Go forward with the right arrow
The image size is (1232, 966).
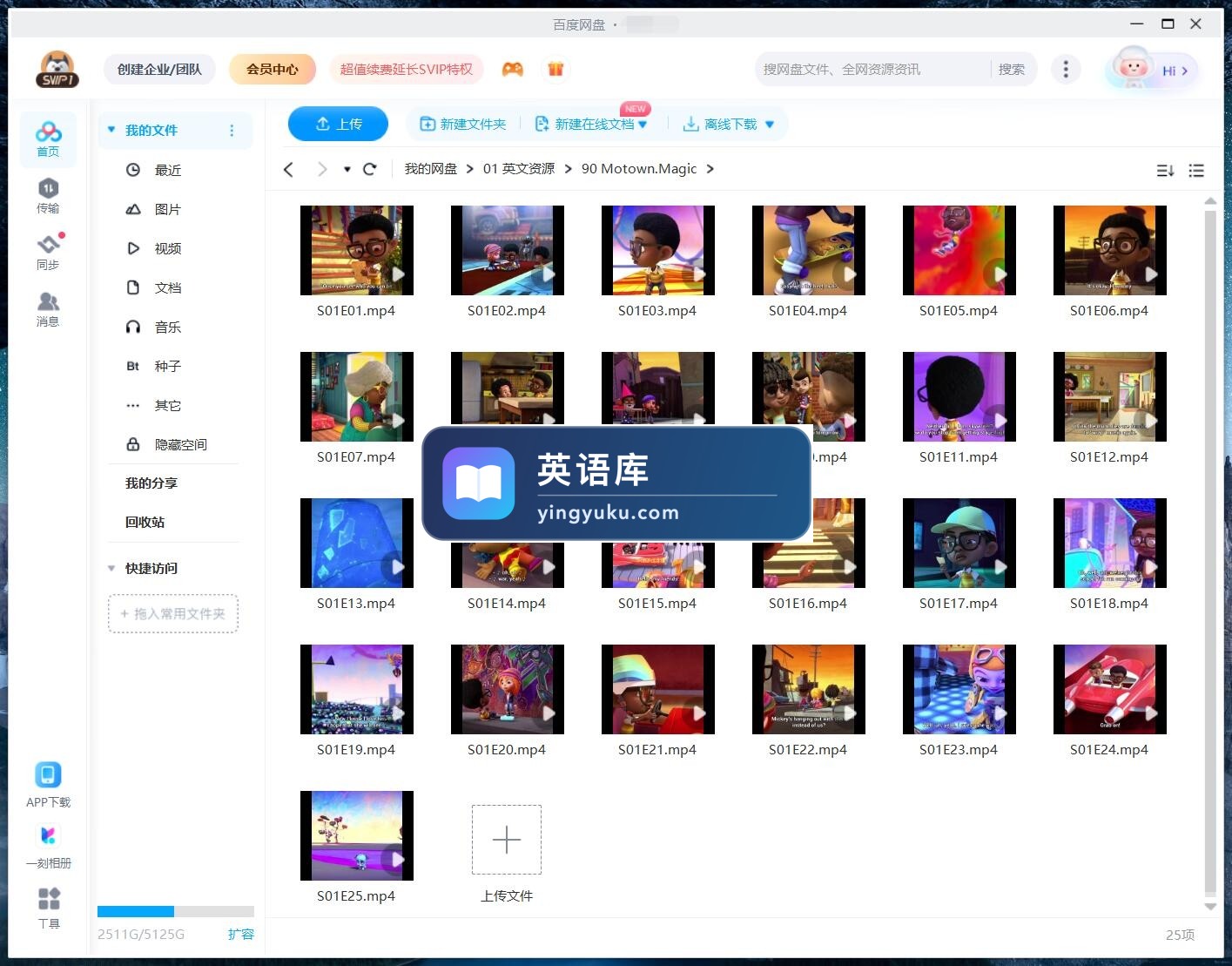(322, 169)
